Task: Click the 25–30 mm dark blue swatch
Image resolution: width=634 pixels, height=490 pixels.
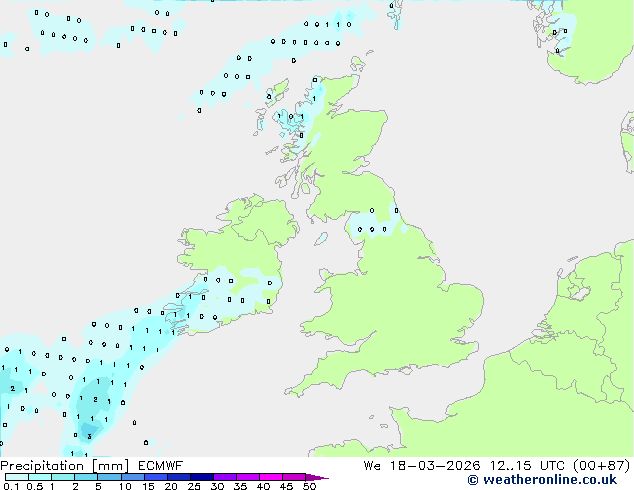Action: 202,477
